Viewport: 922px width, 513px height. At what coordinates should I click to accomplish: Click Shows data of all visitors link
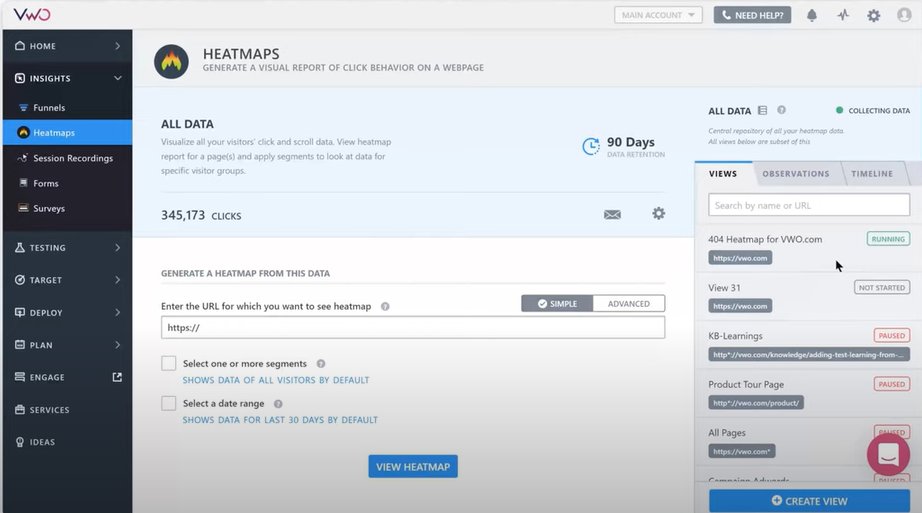(276, 380)
